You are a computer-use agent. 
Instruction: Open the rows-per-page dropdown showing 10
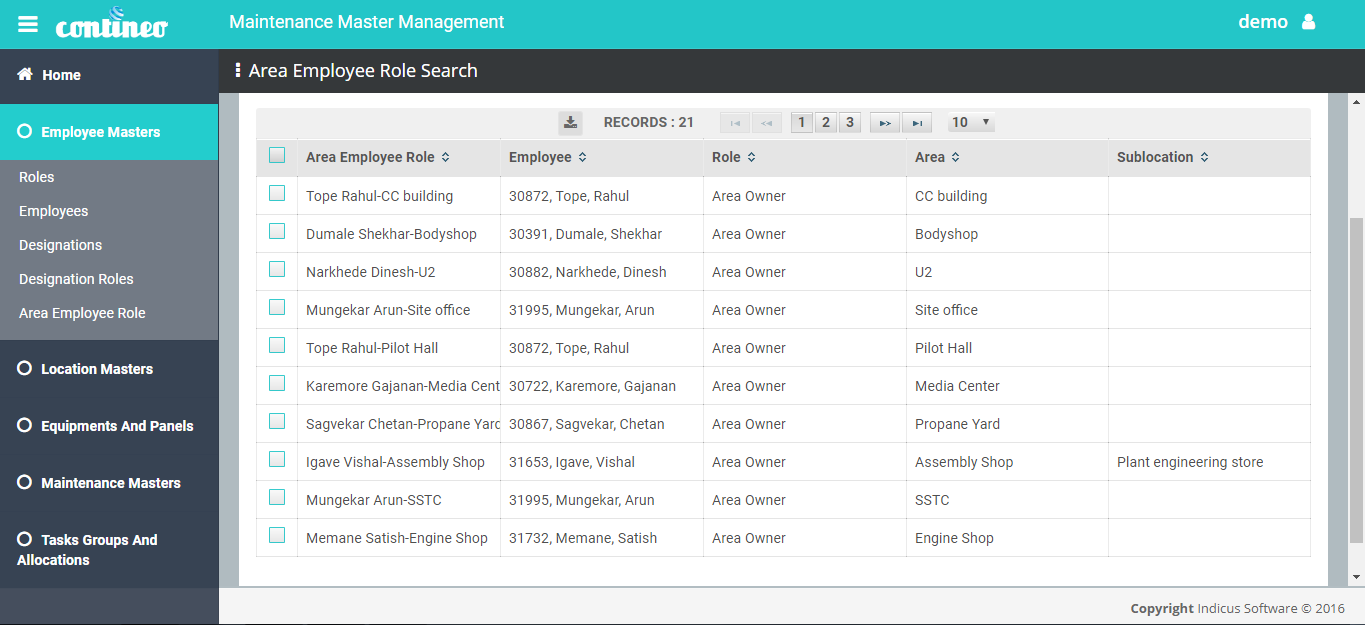pyautogui.click(x=971, y=123)
